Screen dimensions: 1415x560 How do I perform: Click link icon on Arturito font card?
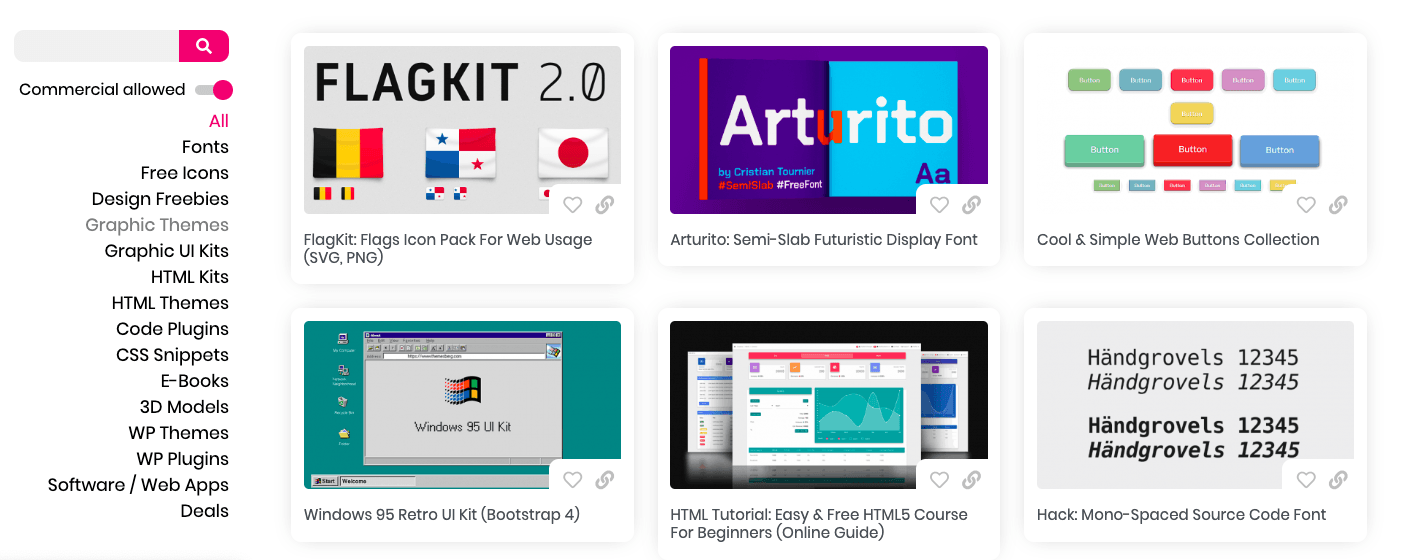coord(972,205)
